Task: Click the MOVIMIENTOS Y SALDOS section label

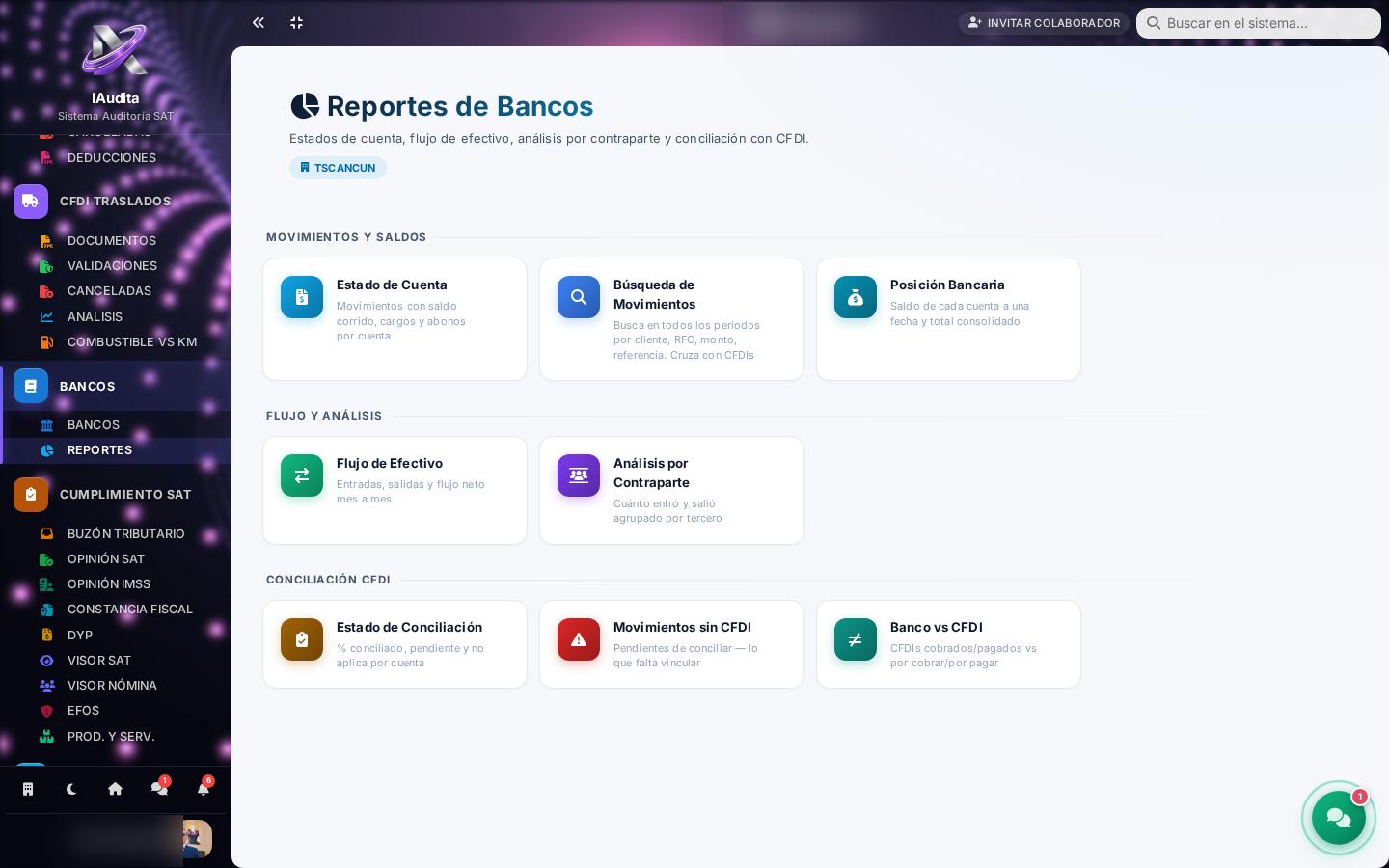Action: 346,237
